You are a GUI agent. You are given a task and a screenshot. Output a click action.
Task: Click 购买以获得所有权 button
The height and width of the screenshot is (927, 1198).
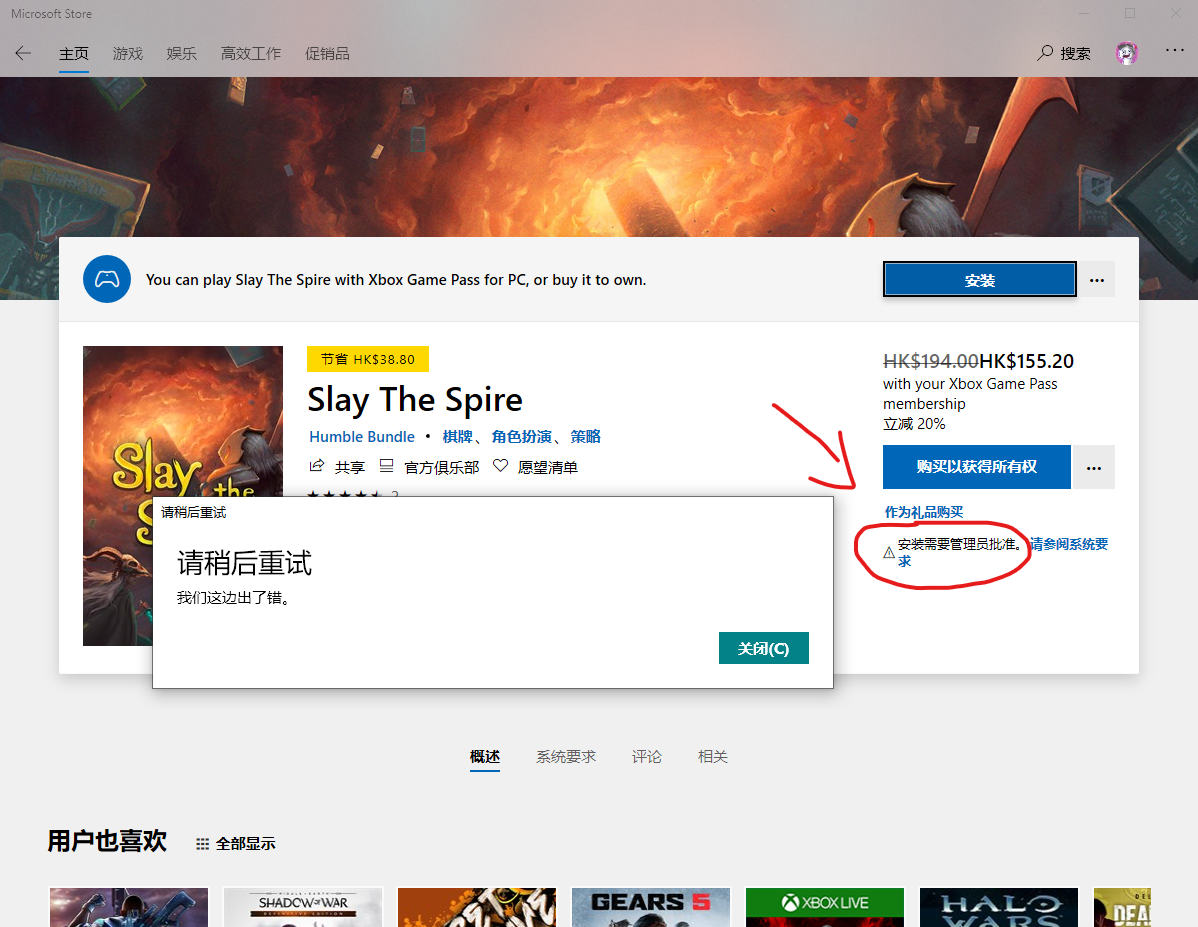point(976,467)
